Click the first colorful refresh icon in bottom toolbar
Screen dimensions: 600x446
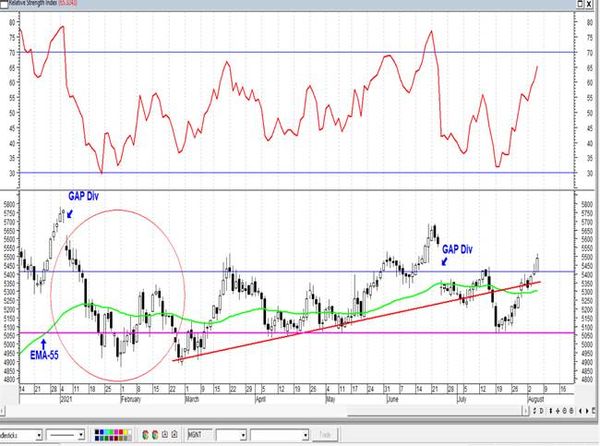pyautogui.click(x=145, y=435)
